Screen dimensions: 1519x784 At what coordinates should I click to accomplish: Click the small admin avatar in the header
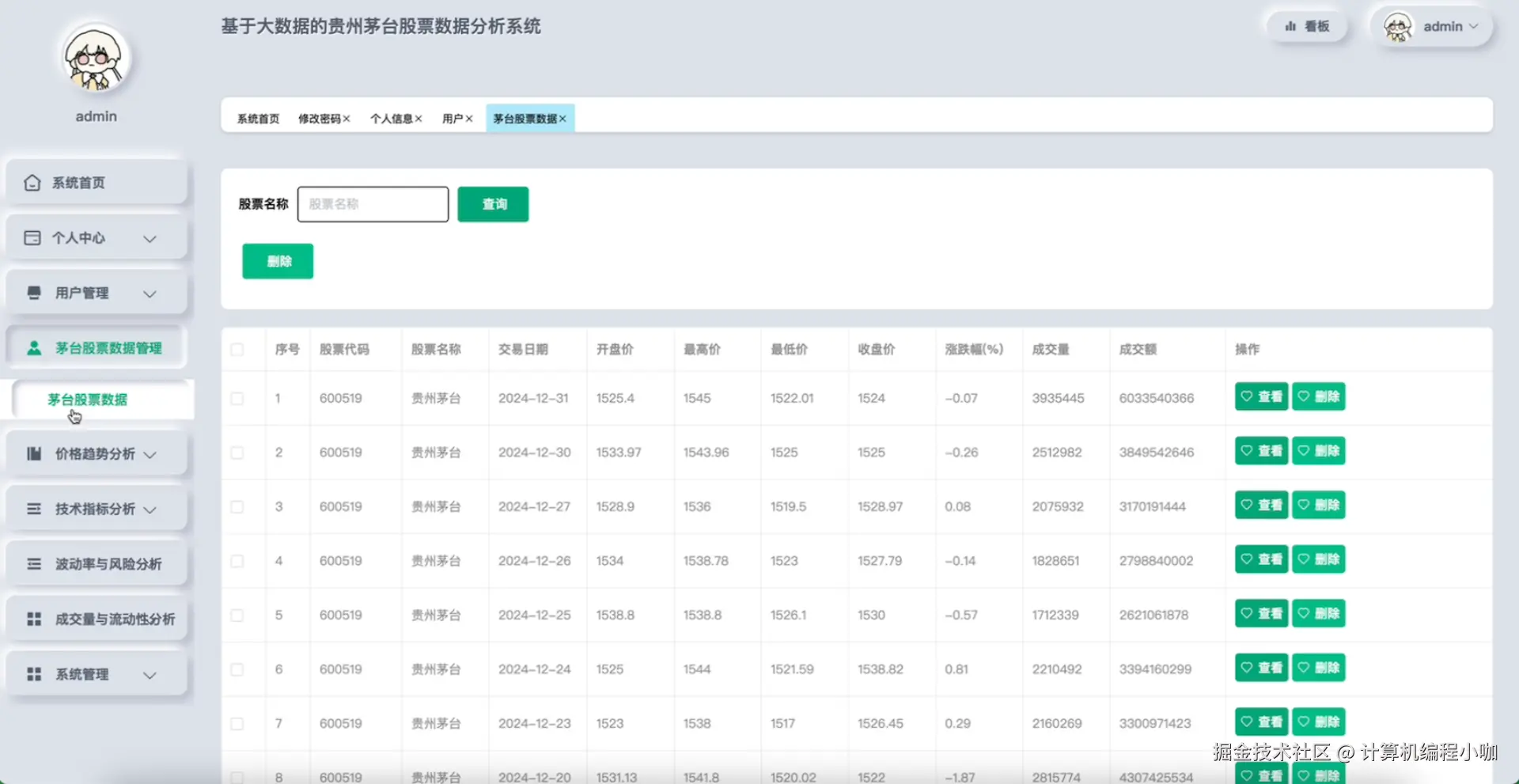pos(1398,27)
